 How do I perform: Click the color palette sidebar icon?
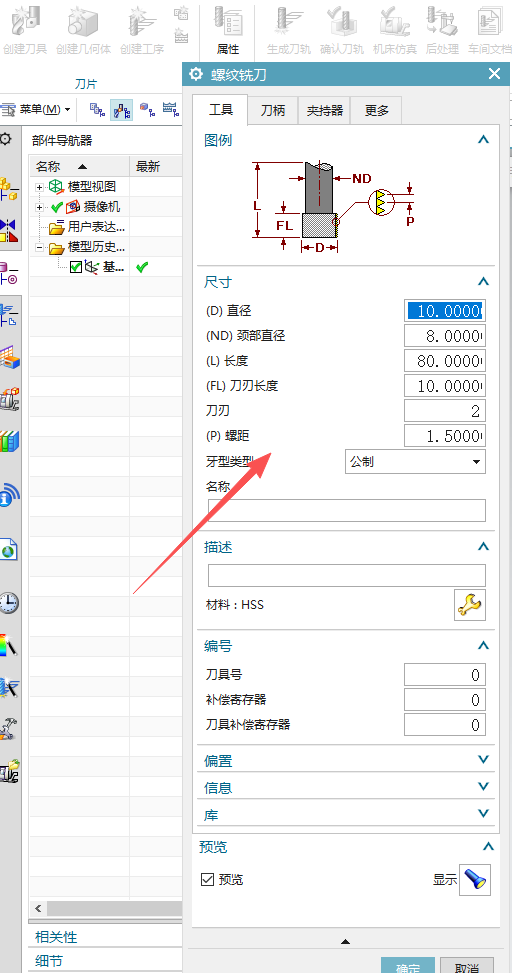pyautogui.click(x=9, y=645)
